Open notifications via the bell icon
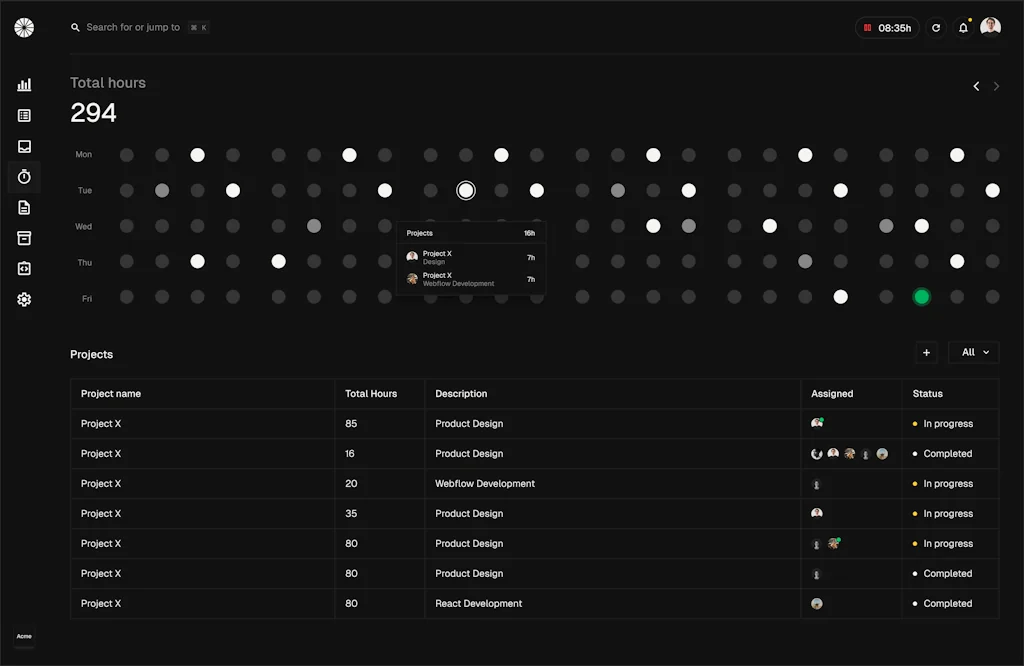This screenshot has width=1024, height=666. 962,27
